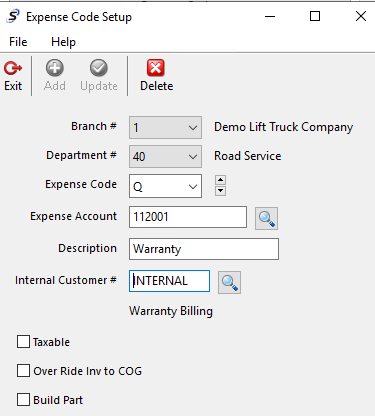The width and height of the screenshot is (375, 416).
Task: Click the red Delete icon
Action: point(156,68)
